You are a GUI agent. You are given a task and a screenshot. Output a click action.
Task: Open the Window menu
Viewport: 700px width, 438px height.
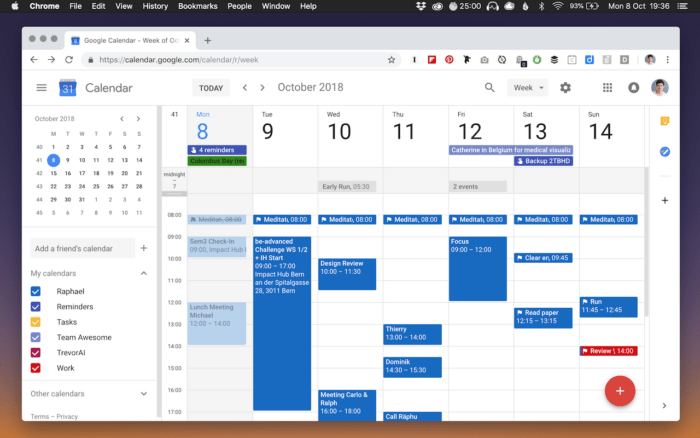click(275, 6)
